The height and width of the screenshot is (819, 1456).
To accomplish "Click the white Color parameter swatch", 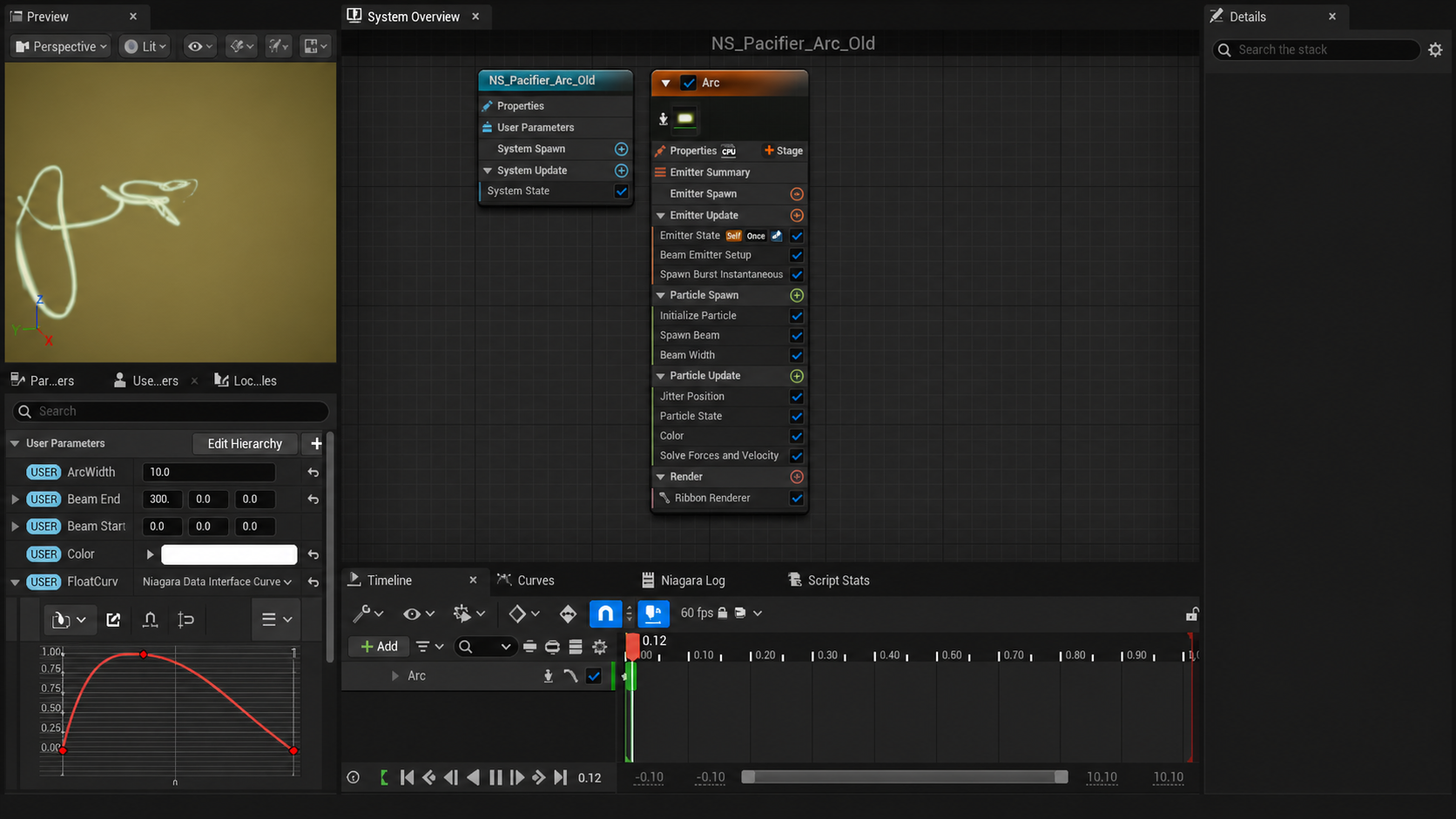I will [229, 554].
